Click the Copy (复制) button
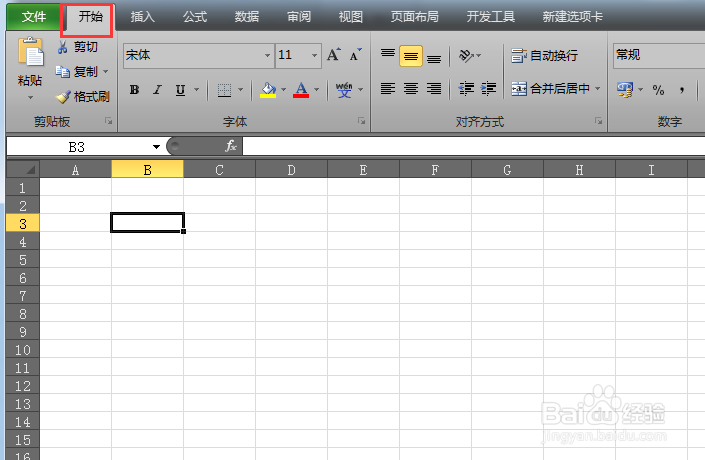Image resolution: width=705 pixels, height=460 pixels. 76,71
